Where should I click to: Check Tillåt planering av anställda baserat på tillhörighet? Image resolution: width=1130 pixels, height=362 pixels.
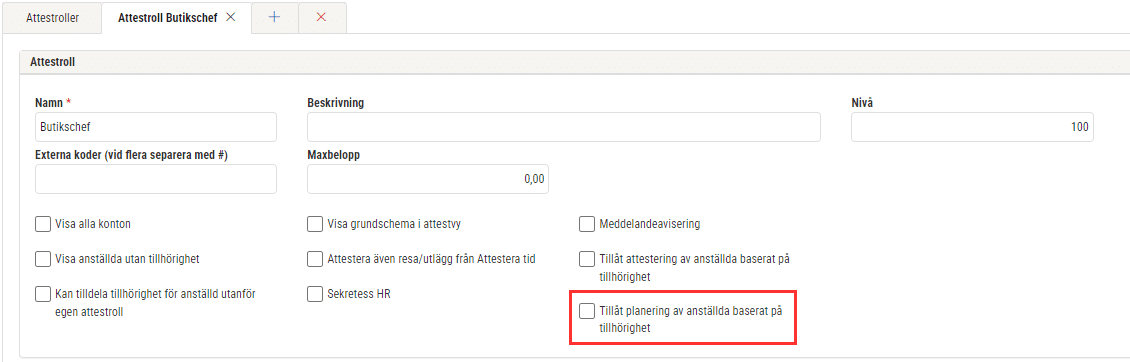tap(587, 311)
